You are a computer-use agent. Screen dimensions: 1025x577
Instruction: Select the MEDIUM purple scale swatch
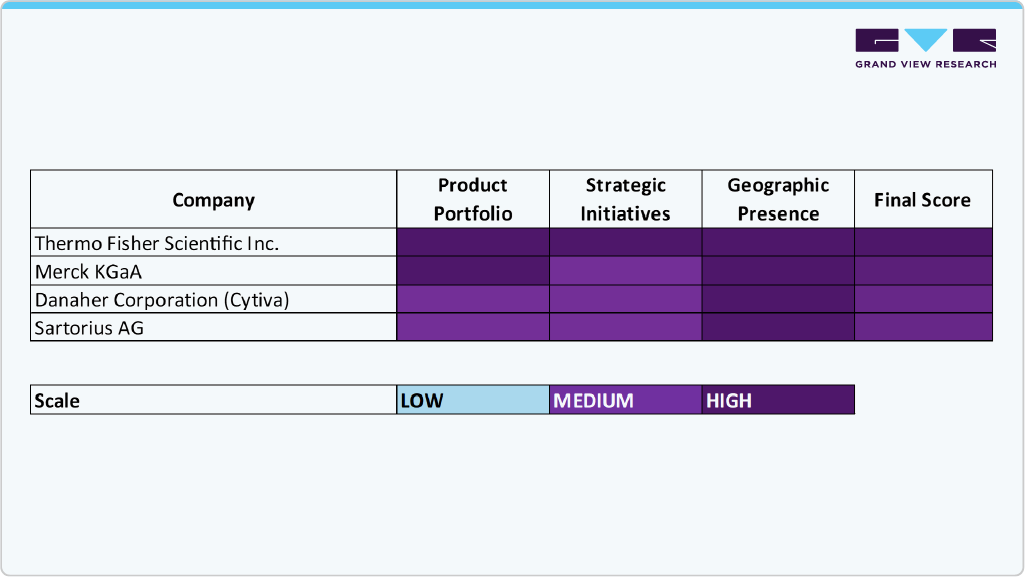coord(625,400)
